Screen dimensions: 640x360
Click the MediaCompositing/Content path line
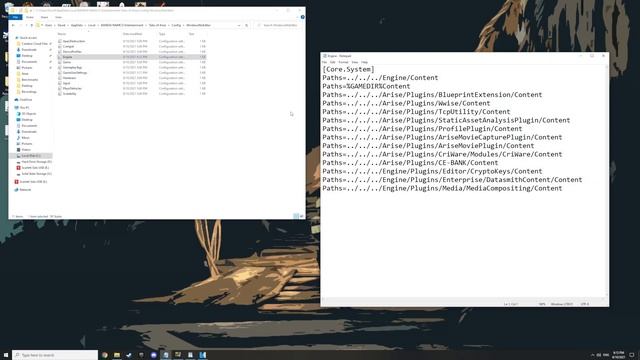pyautogui.click(x=442, y=188)
